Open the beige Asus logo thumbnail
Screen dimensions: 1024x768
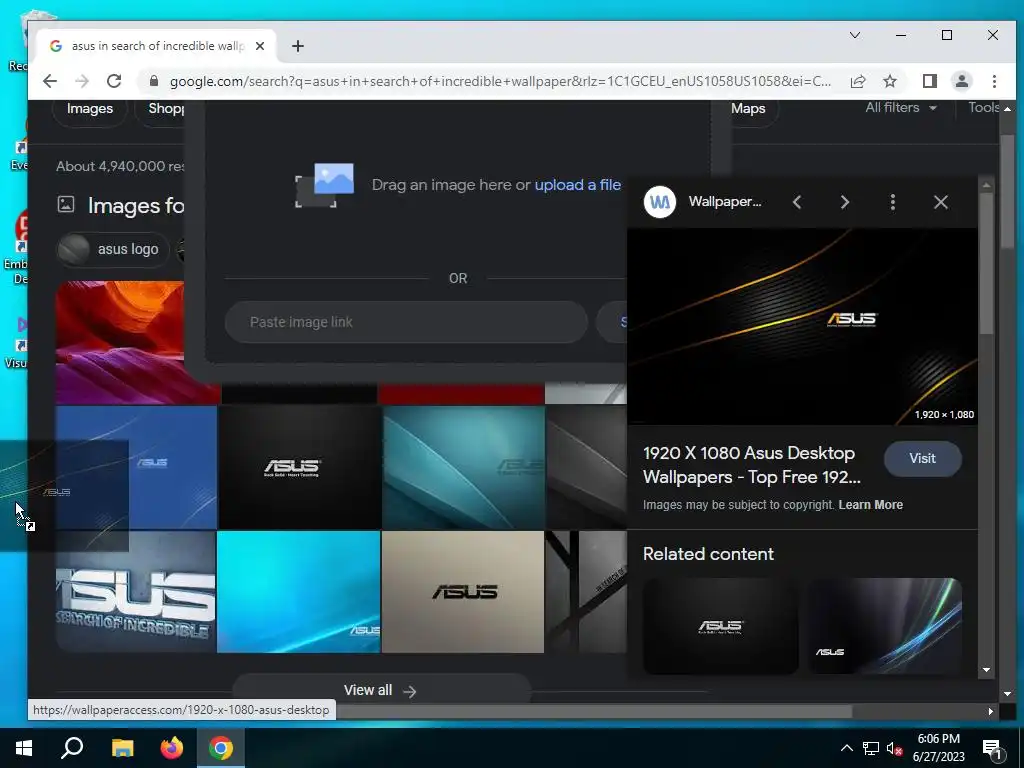(462, 592)
